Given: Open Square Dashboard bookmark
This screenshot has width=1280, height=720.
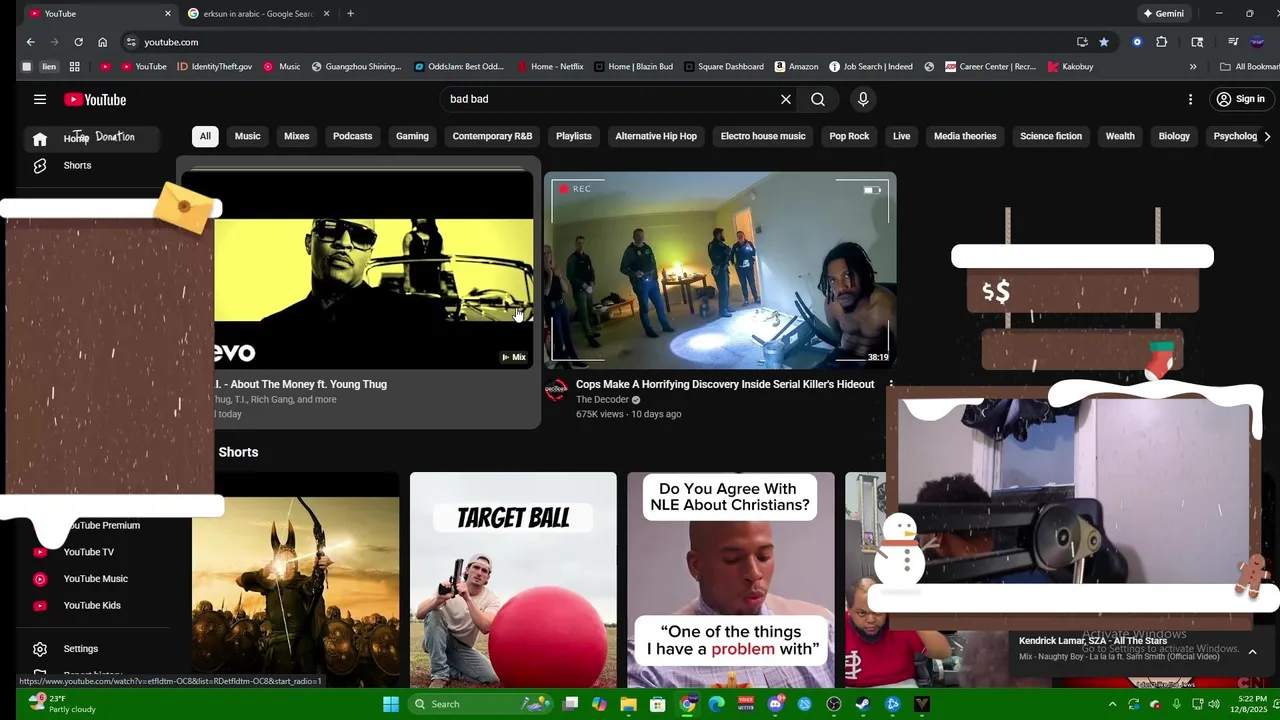Looking at the screenshot, I should tap(724, 67).
